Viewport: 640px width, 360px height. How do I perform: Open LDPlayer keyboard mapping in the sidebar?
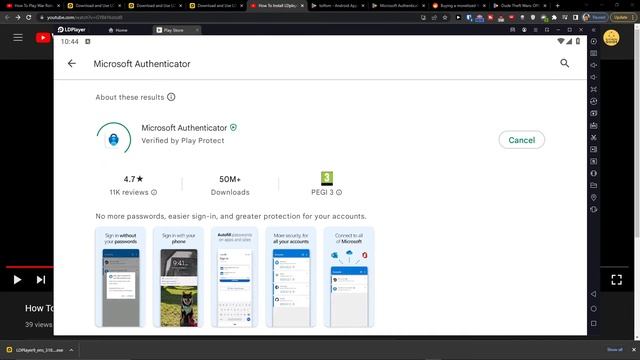594,53
